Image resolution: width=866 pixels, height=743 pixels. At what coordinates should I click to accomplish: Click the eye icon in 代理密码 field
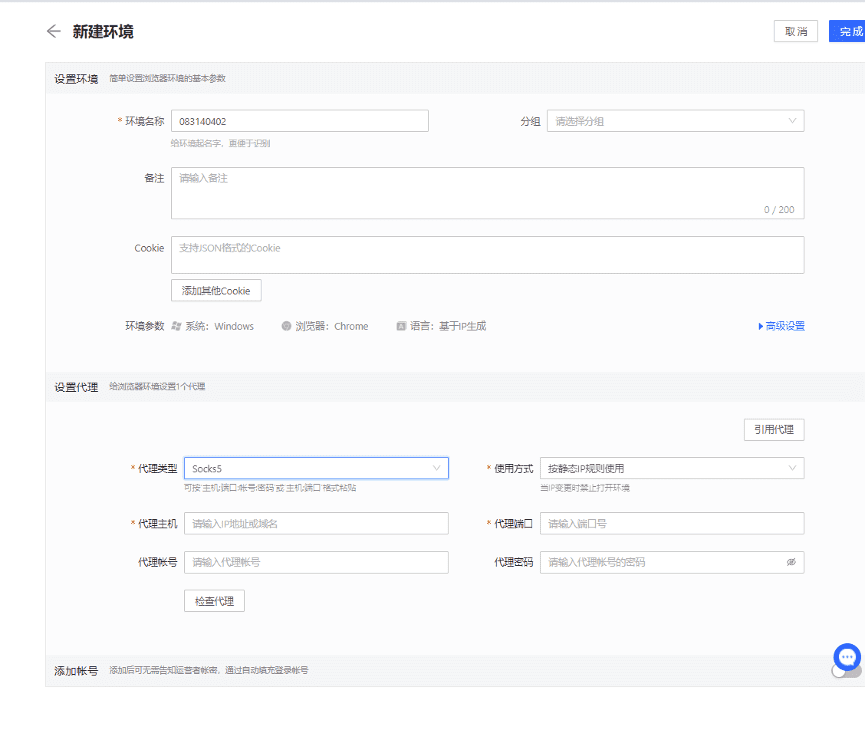pyautogui.click(x=791, y=562)
